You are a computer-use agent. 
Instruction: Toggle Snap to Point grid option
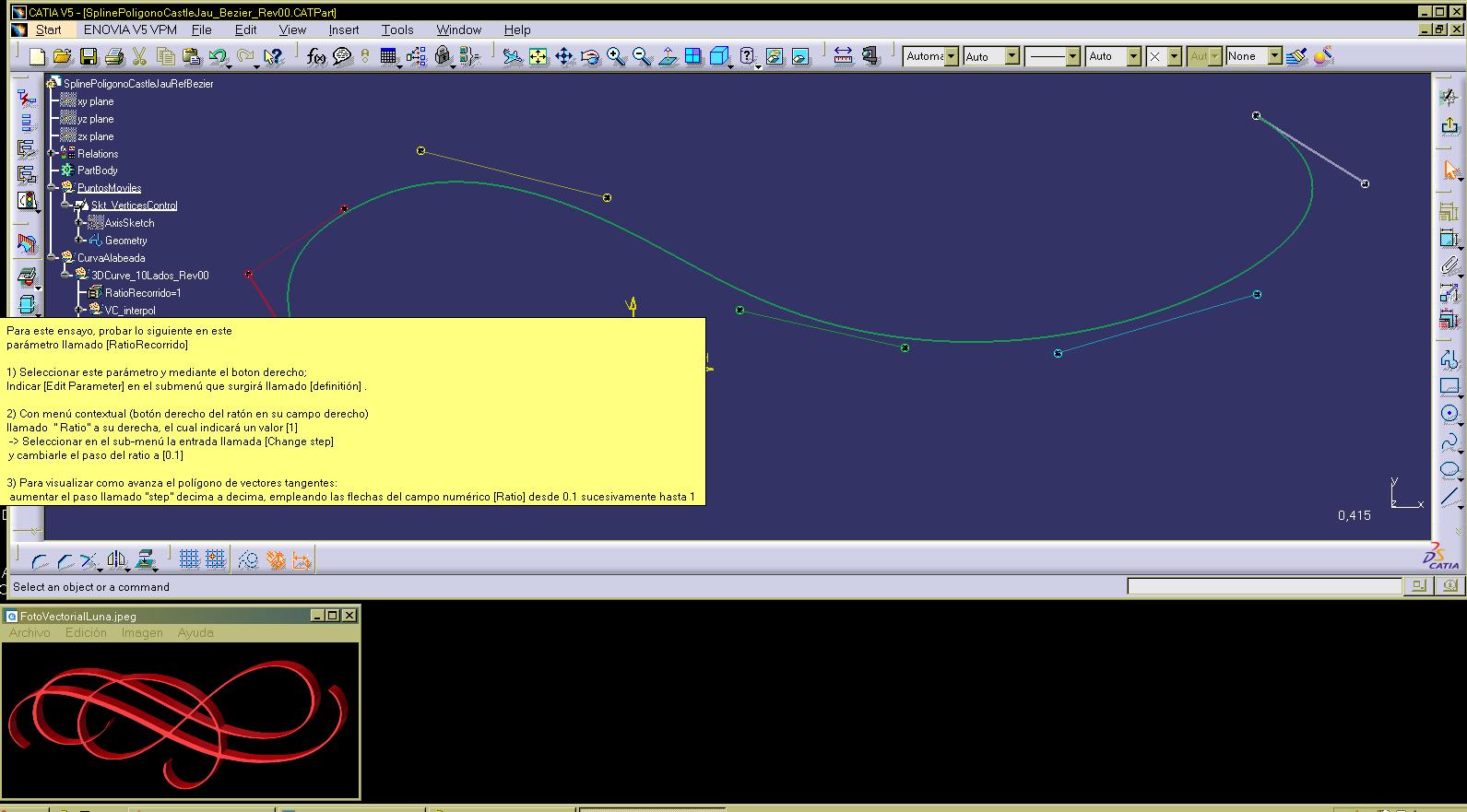215,559
